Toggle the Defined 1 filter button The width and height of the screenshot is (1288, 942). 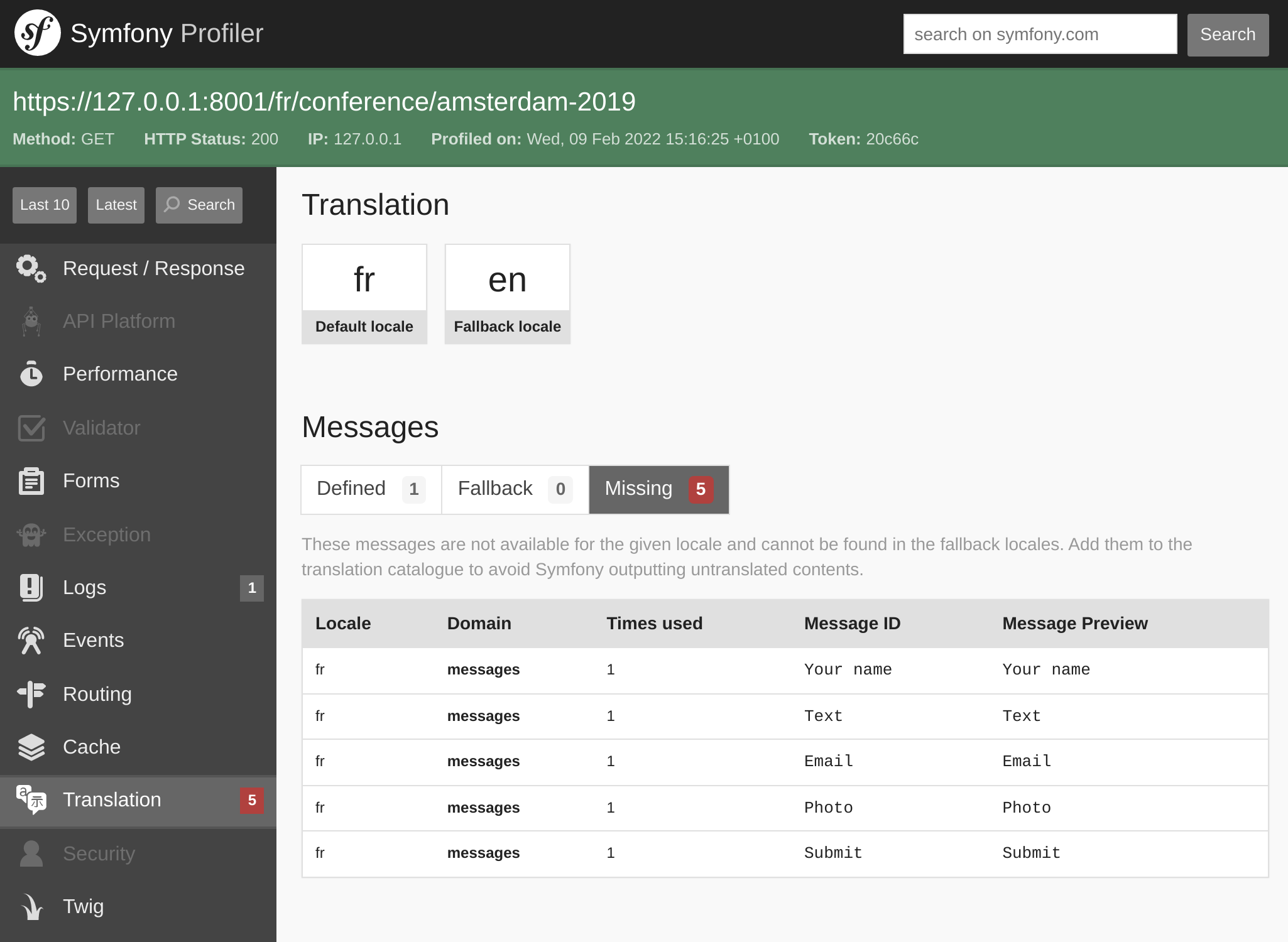(x=369, y=489)
